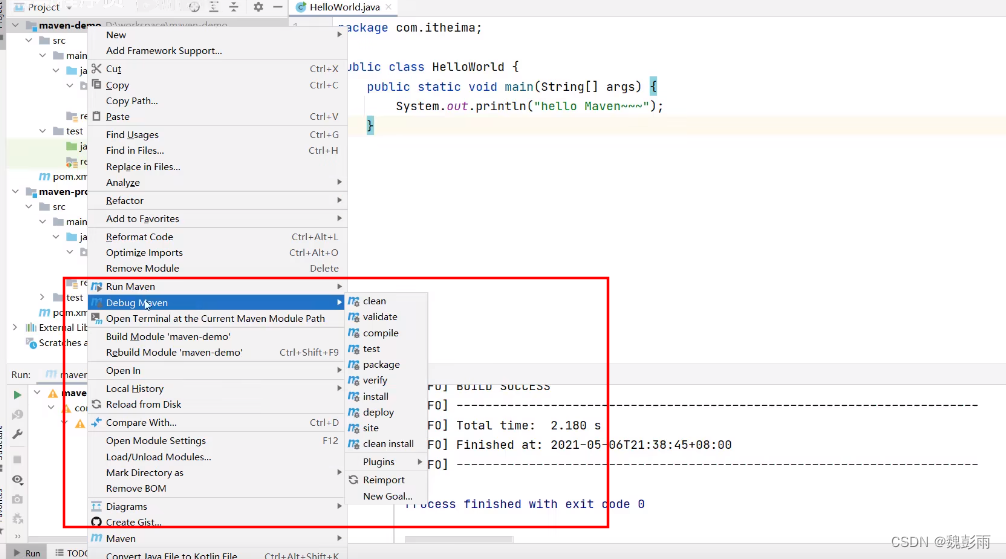The height and width of the screenshot is (559, 1006).
Task: Collapse the maven-demo project node
Action: tap(15, 26)
